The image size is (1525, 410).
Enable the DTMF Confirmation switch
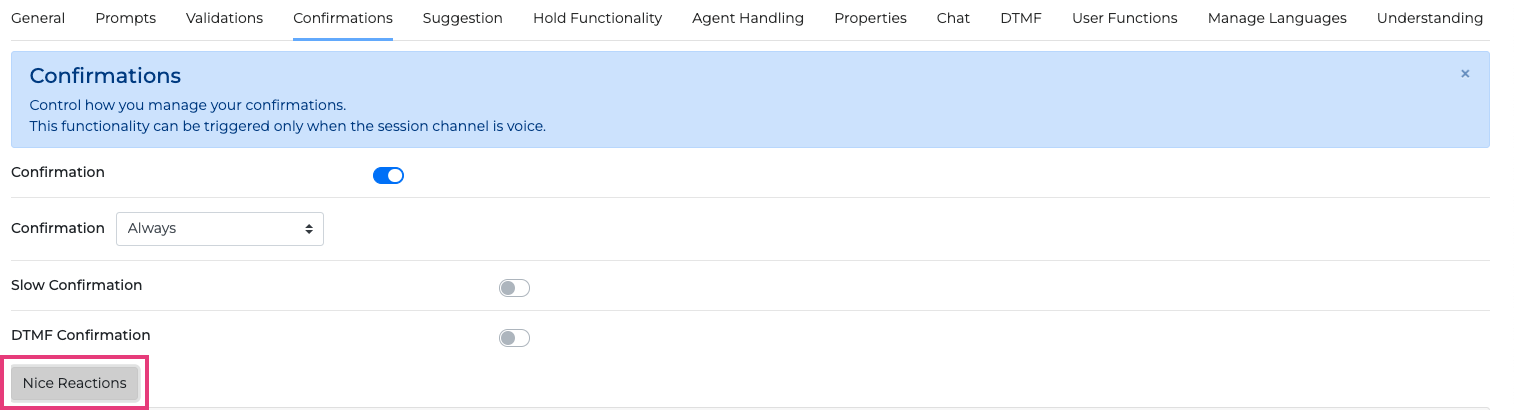(x=514, y=338)
